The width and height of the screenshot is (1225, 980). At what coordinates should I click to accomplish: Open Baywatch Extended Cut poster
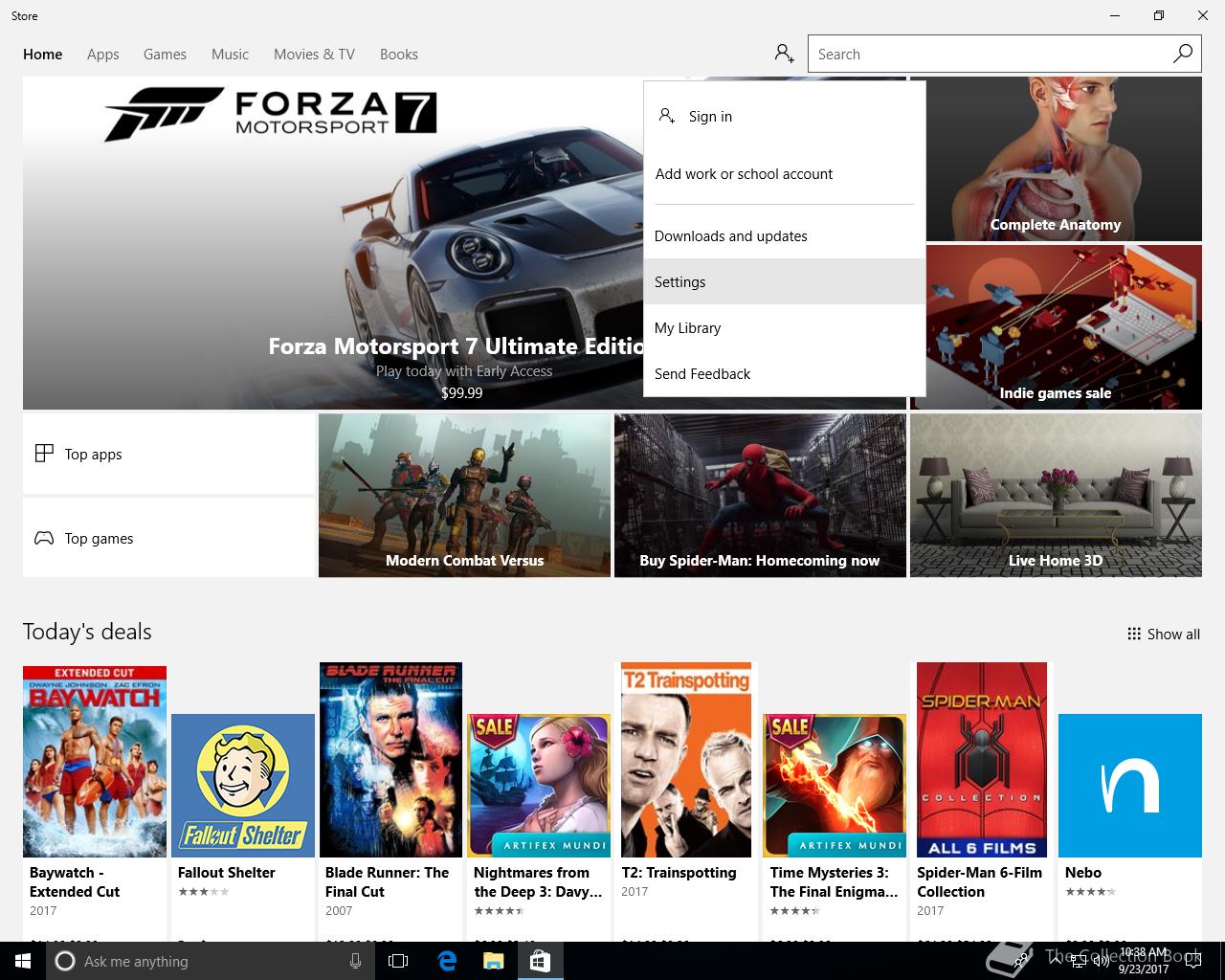point(95,762)
